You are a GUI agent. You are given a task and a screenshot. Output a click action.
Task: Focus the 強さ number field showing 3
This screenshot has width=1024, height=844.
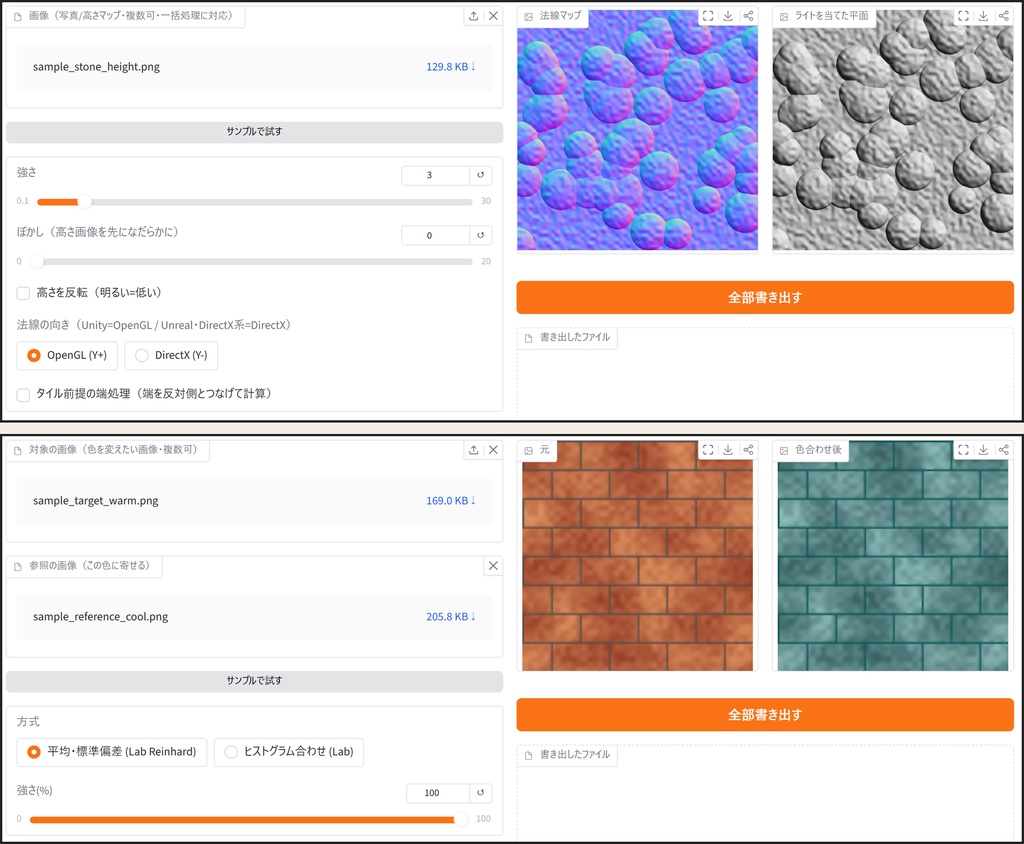[435, 175]
